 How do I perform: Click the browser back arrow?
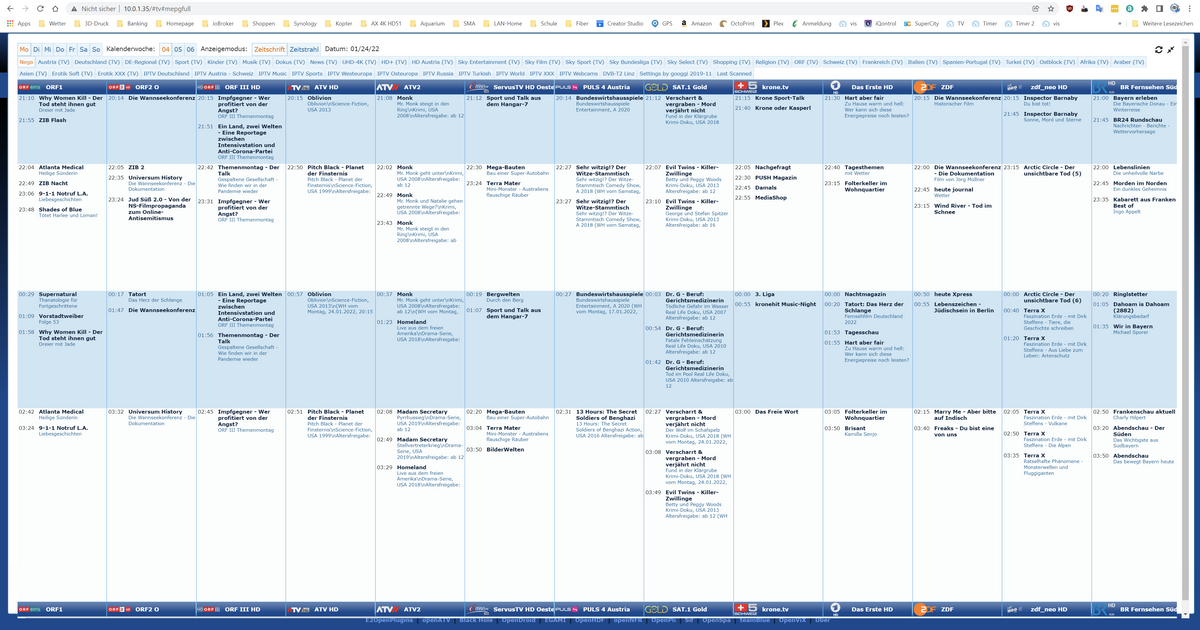pos(9,8)
